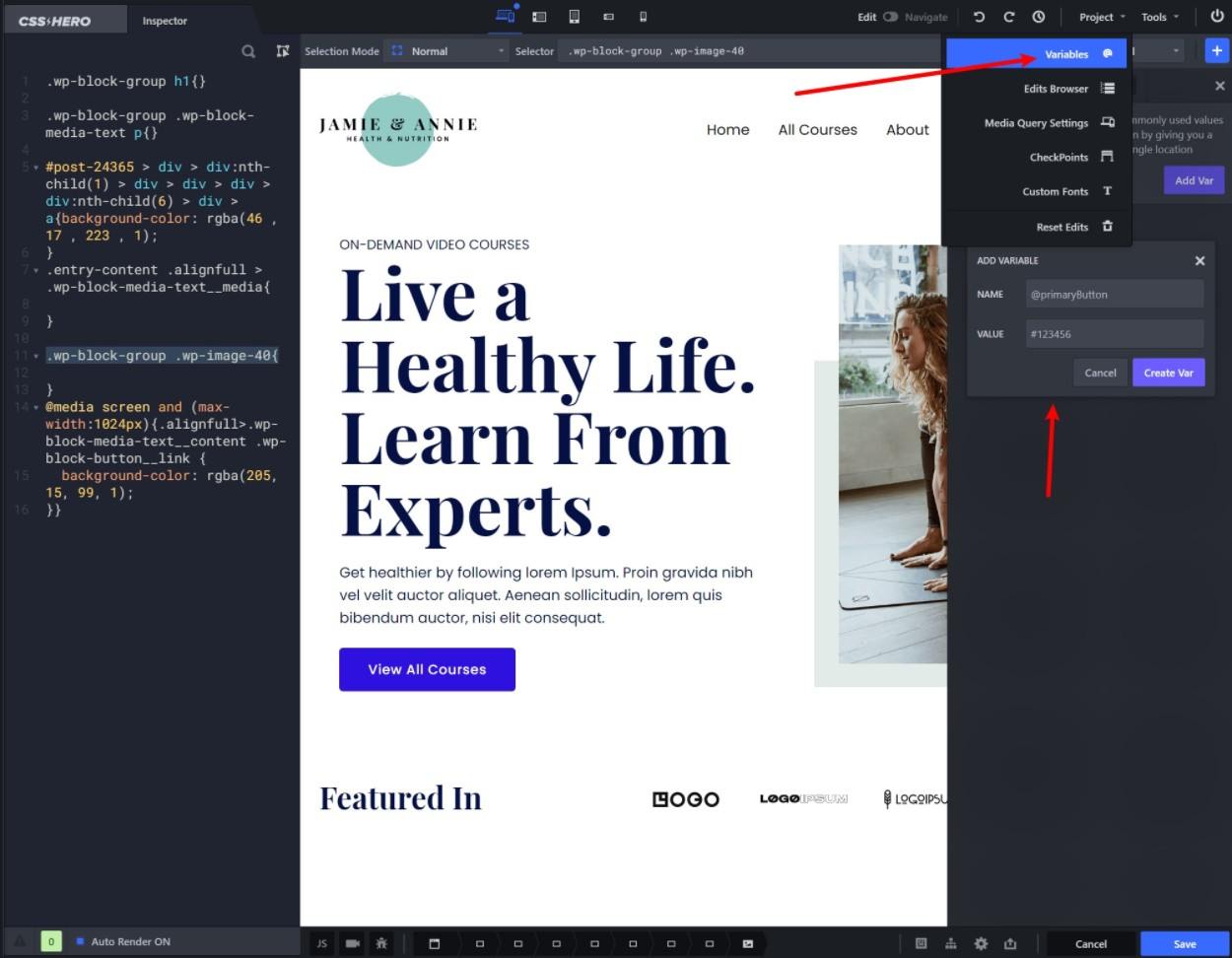Click the yoga woman hero image
This screenshot has height=958, width=1232.
892,453
